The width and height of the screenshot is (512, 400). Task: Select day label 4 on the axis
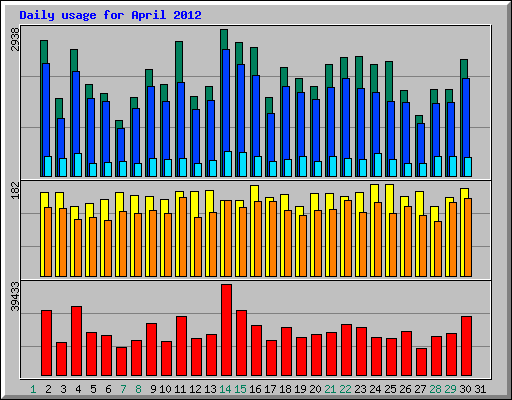[78, 389]
